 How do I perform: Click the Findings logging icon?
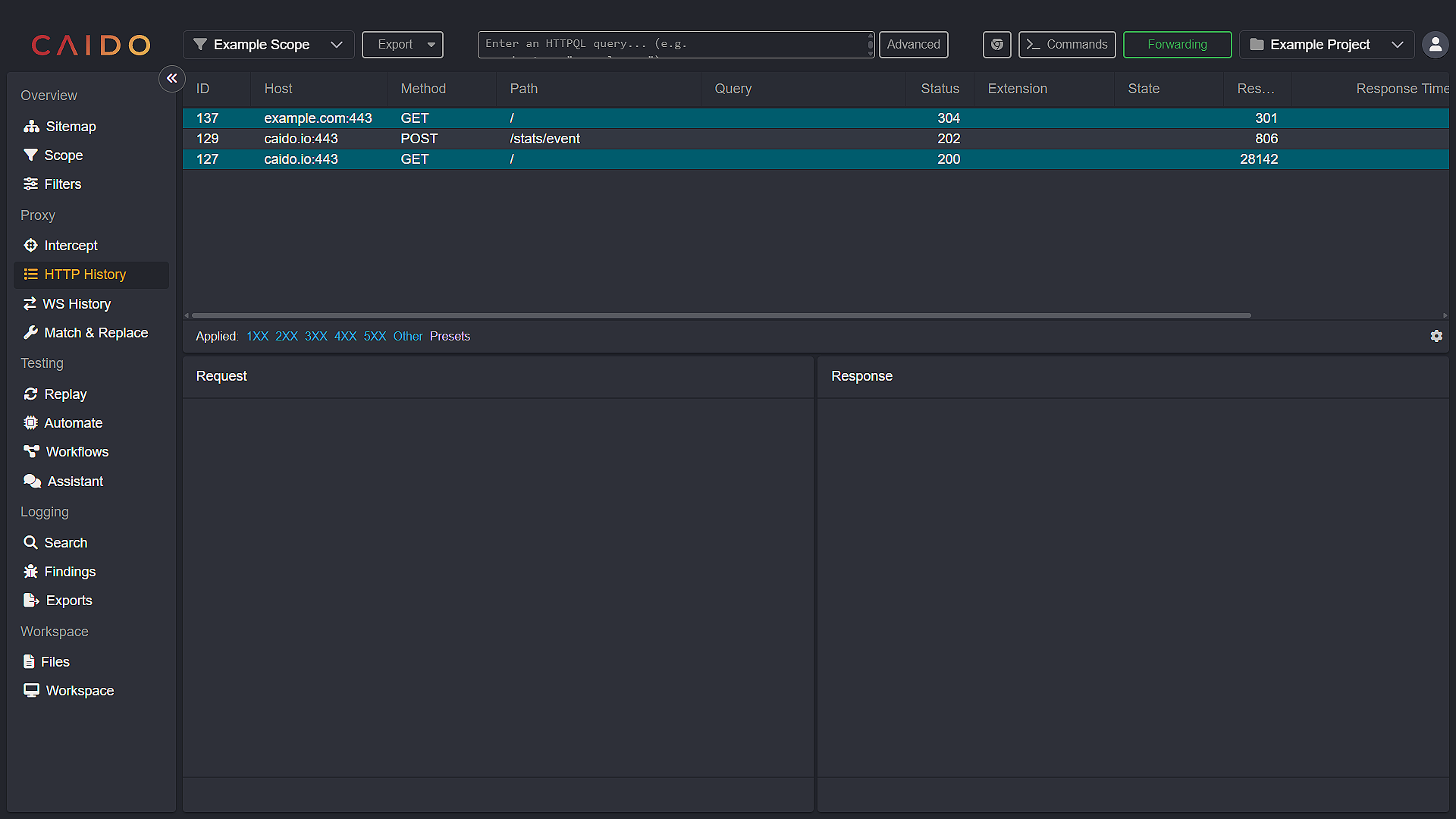pyautogui.click(x=31, y=571)
